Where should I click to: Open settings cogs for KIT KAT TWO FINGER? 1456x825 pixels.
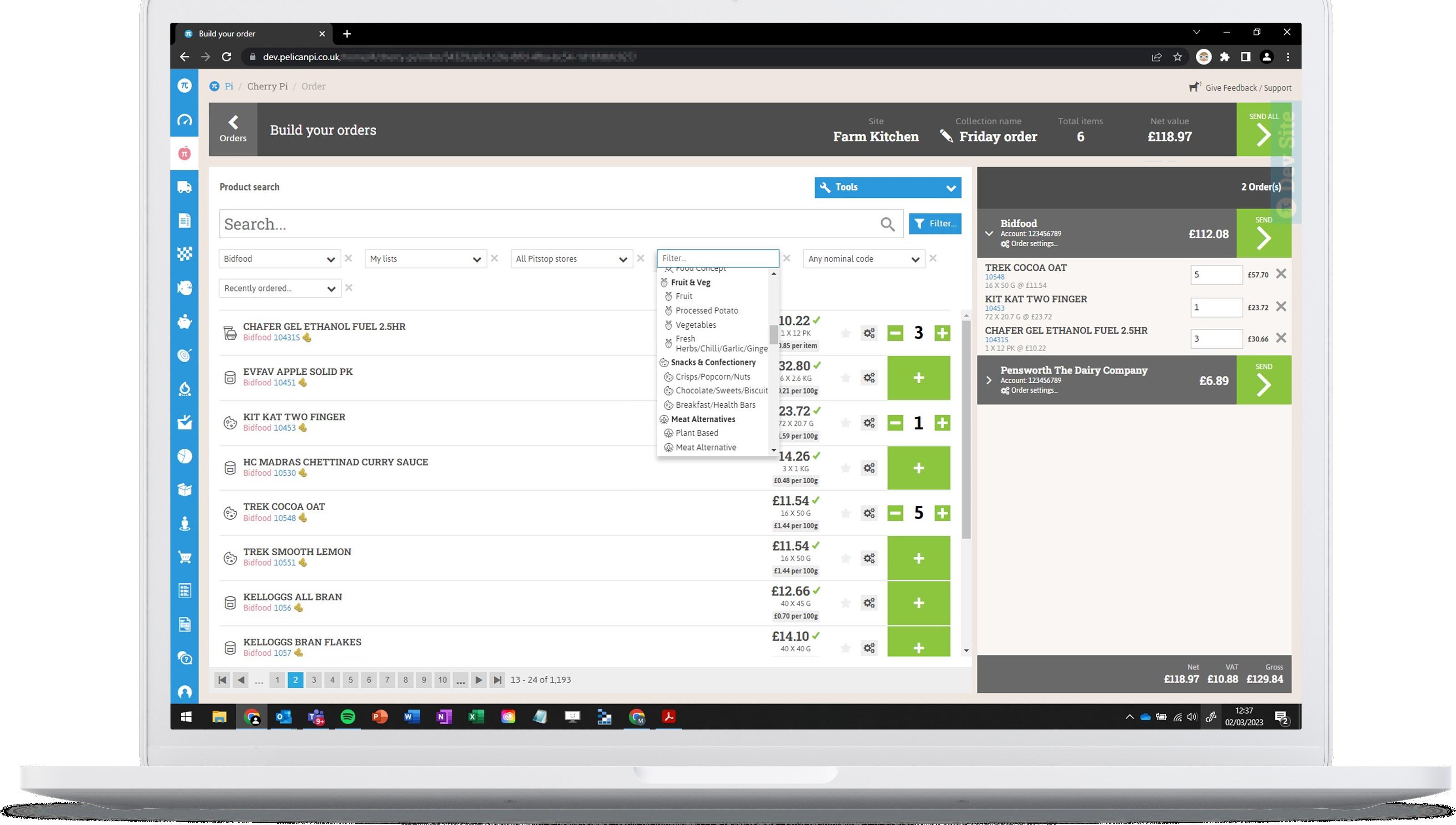pos(869,423)
